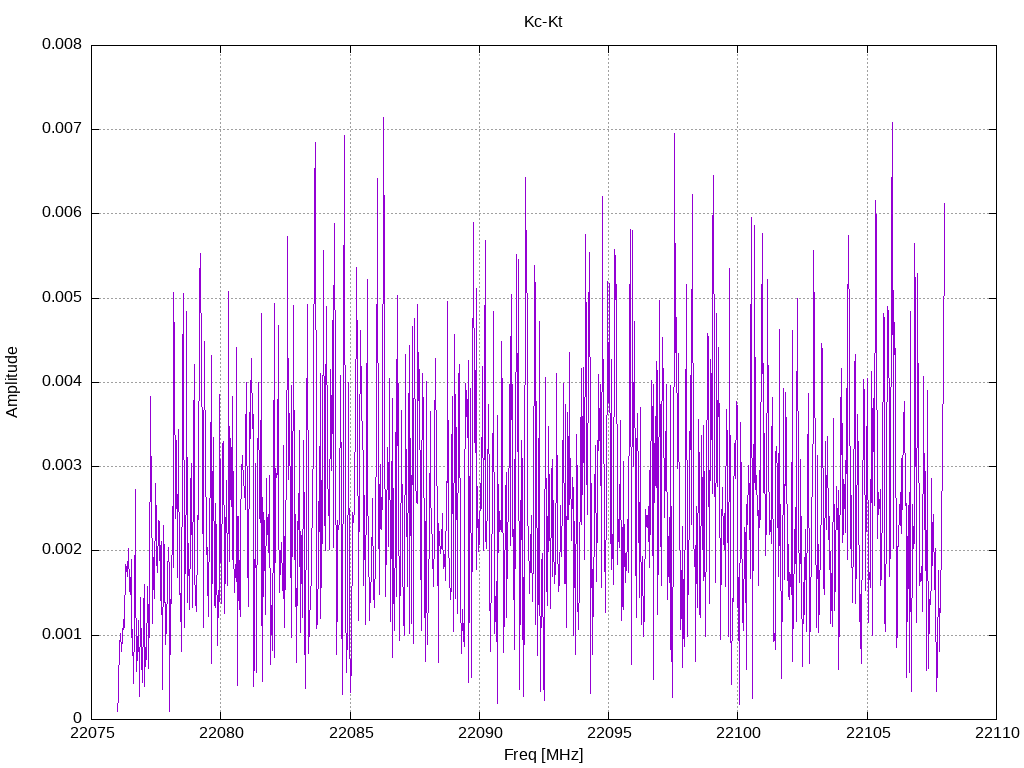This screenshot has width=1024, height=768.
Task: Click the 0.003 y-axis tick label
Action: pyautogui.click(x=62, y=466)
